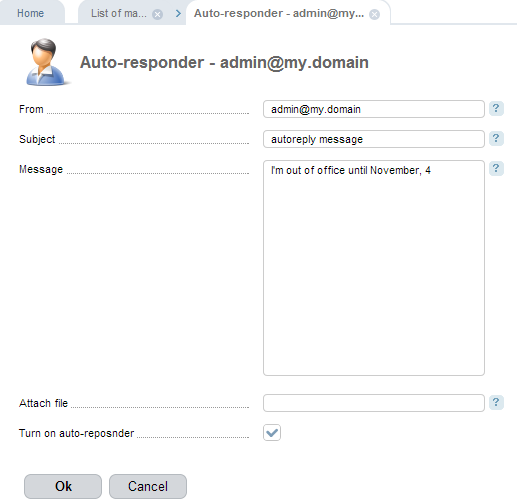Open help for the From field
Viewport: 517px width, 501px height.
496,109
